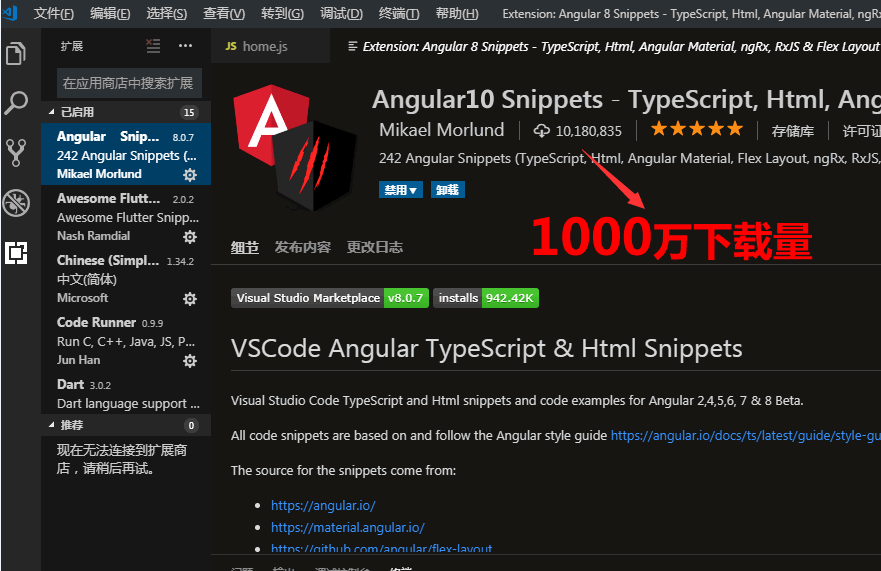This screenshot has width=881, height=571.
Task: Open the material.angular.io link
Action: (348, 527)
